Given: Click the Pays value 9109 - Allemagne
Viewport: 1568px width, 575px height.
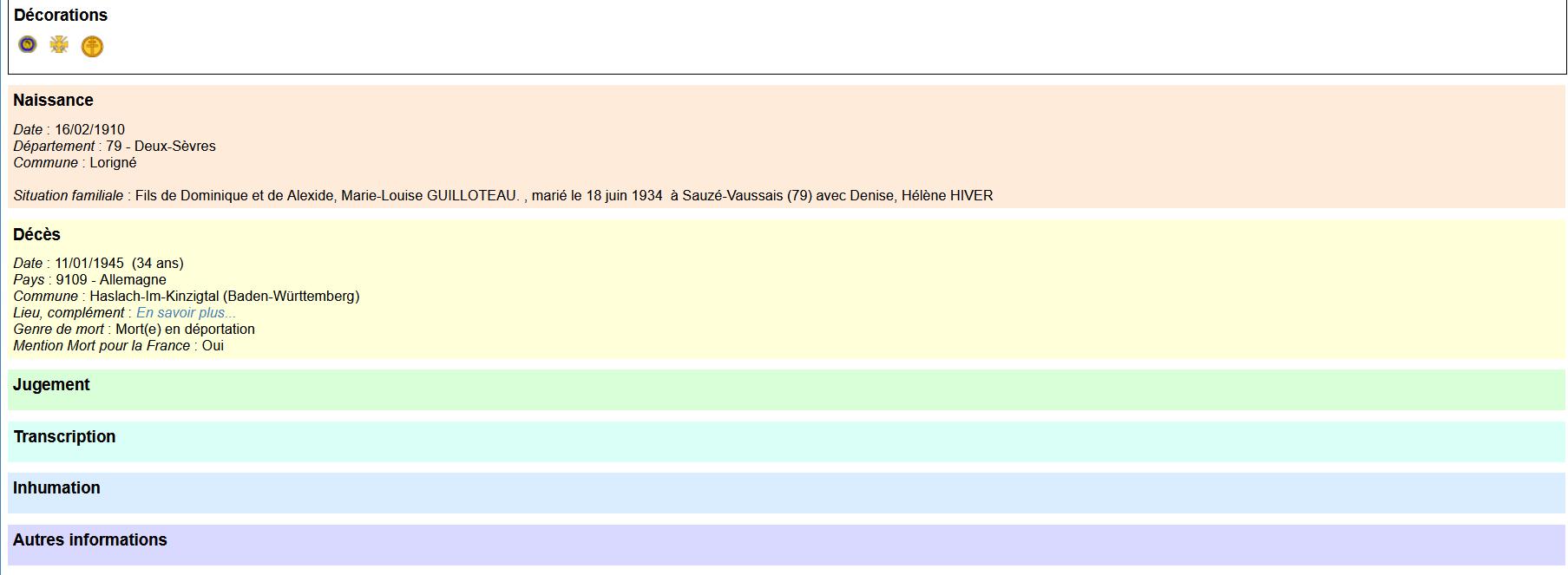Looking at the screenshot, I should 110,280.
